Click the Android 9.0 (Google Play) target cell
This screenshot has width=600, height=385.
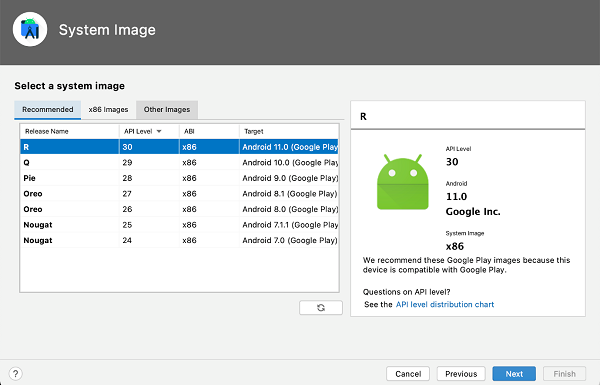pyautogui.click(x=289, y=178)
